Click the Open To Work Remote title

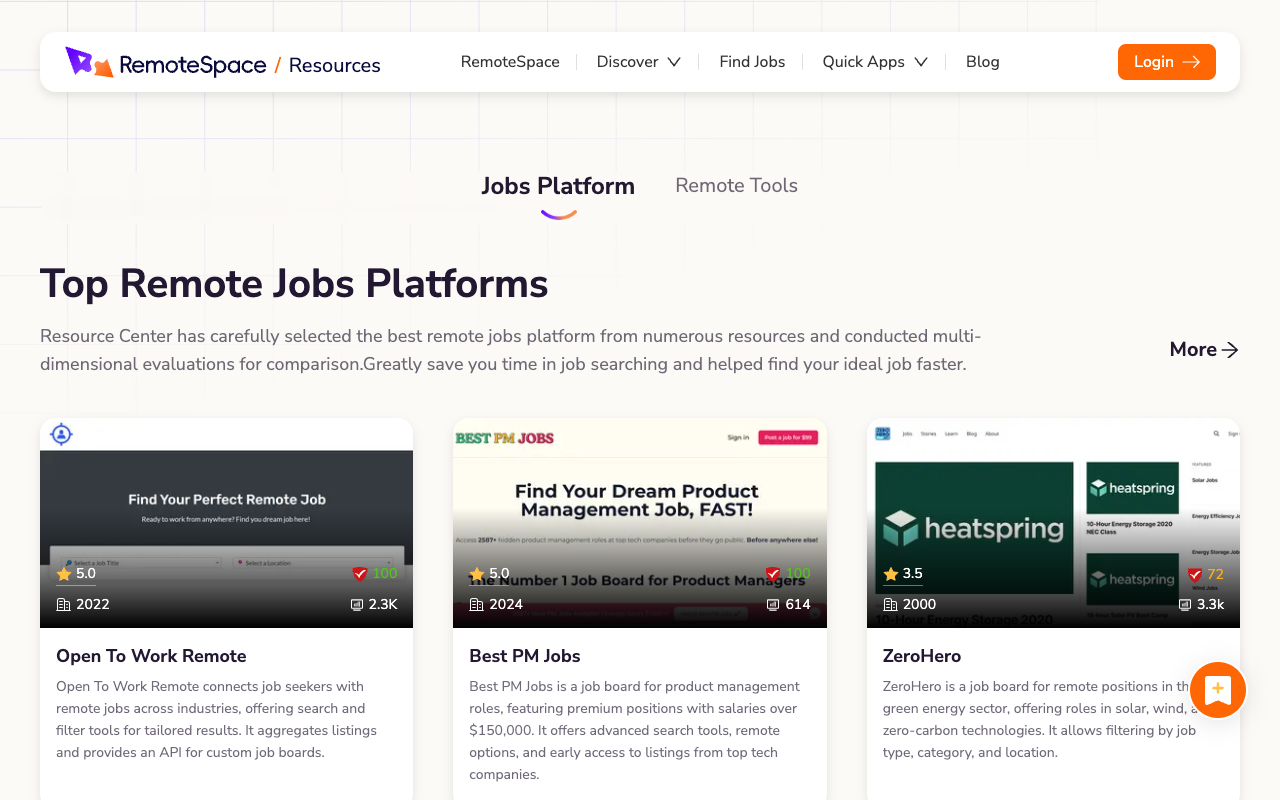(151, 656)
